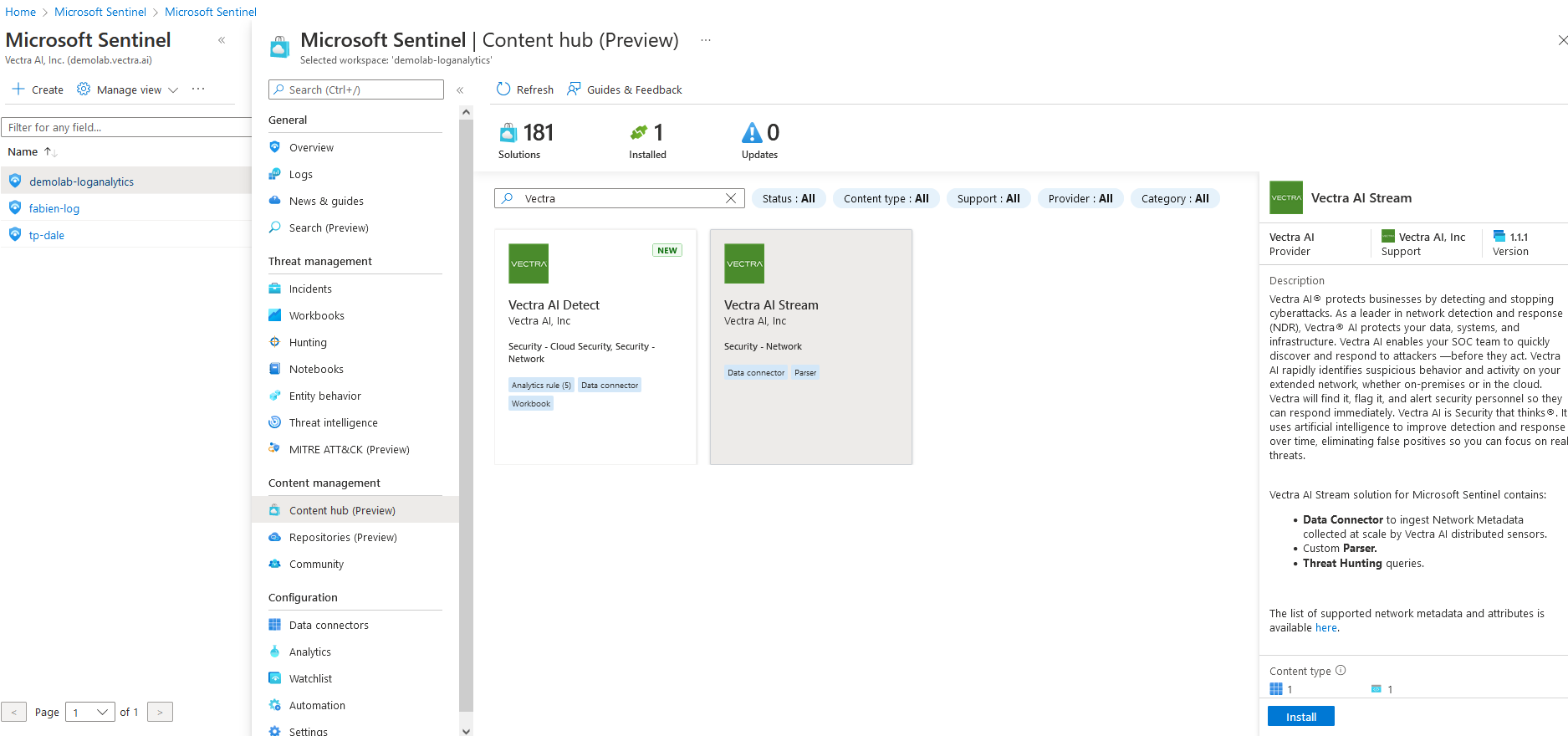
Task: Sort workspaces by Name column
Action: tap(32, 151)
